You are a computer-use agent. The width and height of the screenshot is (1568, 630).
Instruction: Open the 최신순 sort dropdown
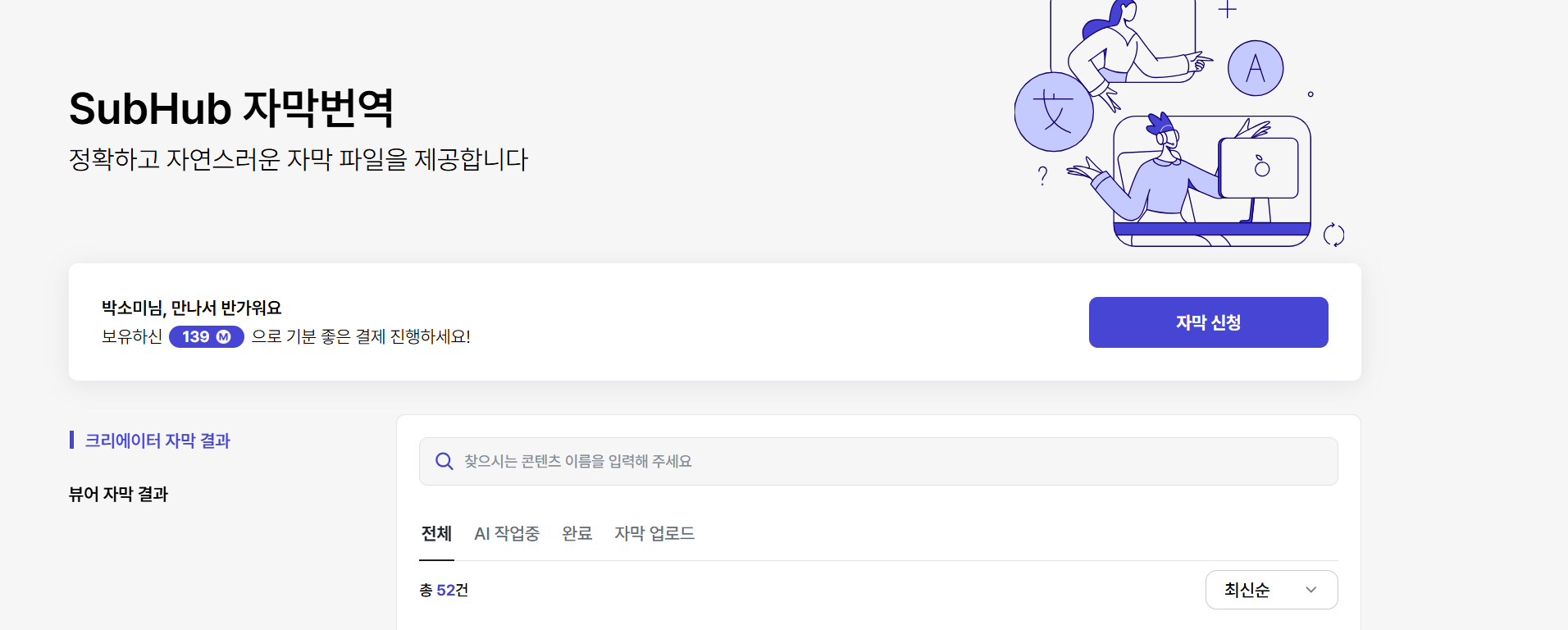point(1271,590)
